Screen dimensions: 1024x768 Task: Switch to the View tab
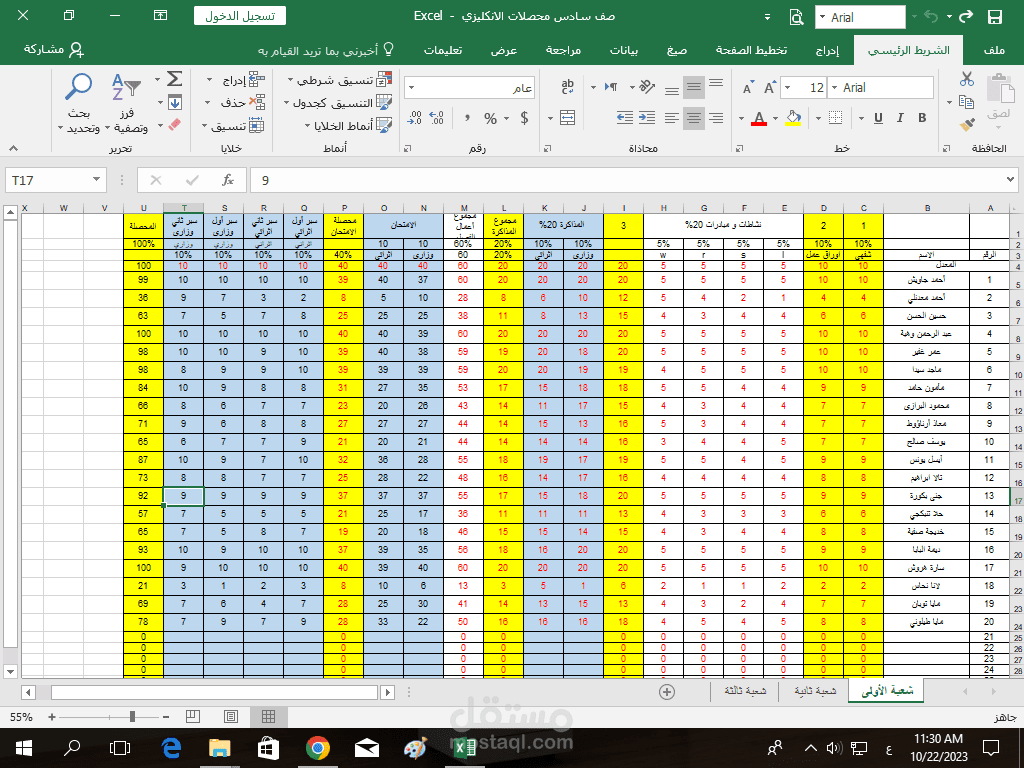504,50
